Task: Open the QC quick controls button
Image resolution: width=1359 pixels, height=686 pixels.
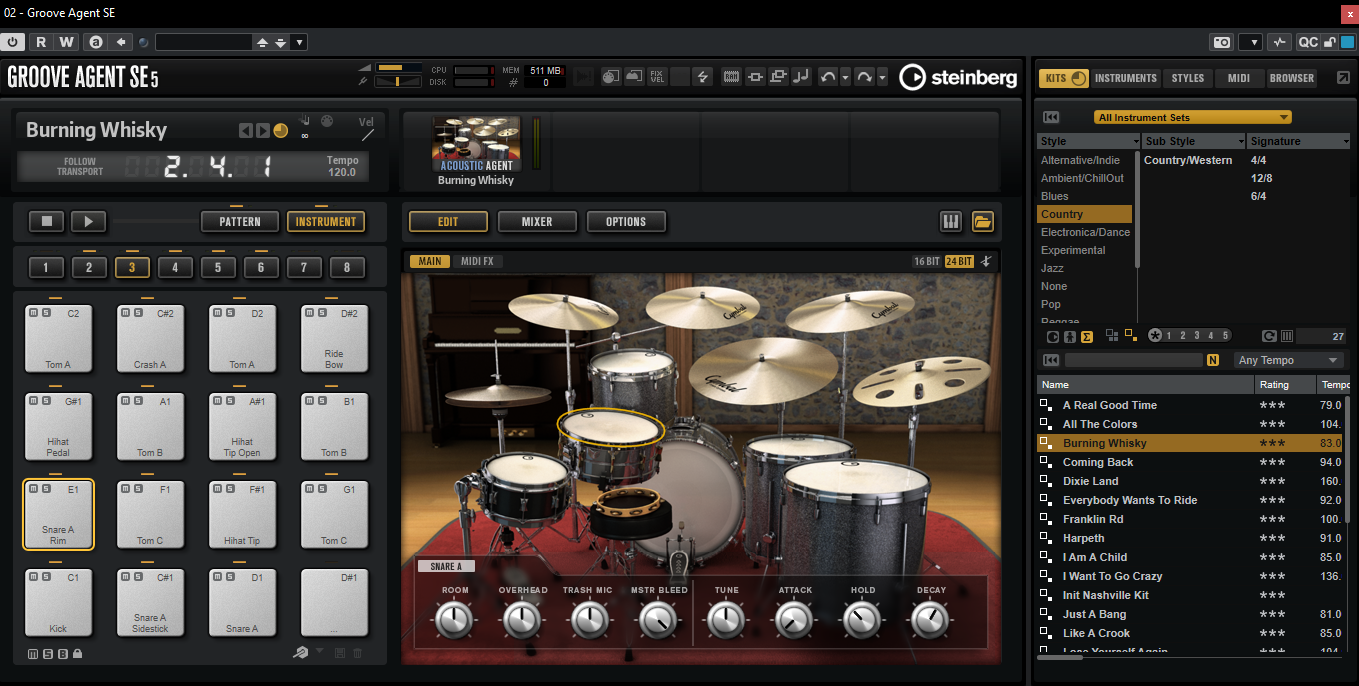Action: click(x=1308, y=42)
